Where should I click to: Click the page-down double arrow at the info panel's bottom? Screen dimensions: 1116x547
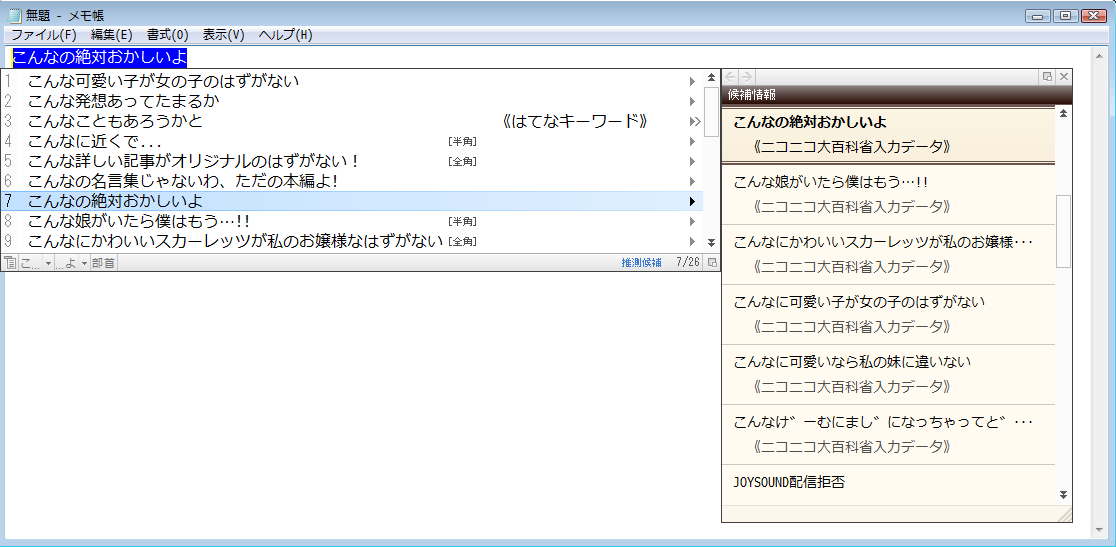1063,495
